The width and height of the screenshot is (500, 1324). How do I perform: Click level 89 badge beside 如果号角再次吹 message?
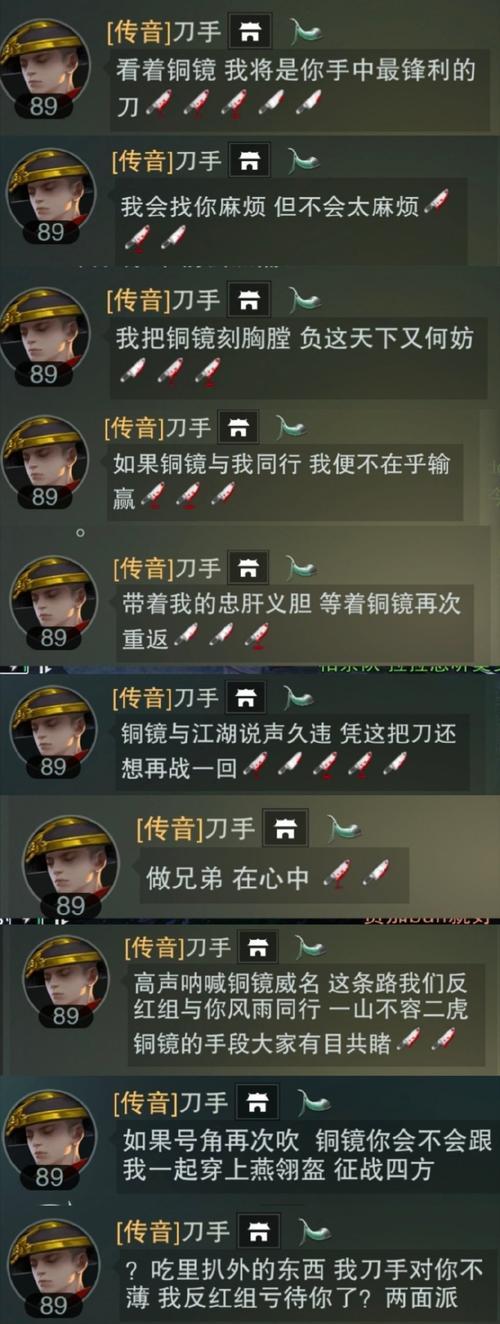[48, 1178]
